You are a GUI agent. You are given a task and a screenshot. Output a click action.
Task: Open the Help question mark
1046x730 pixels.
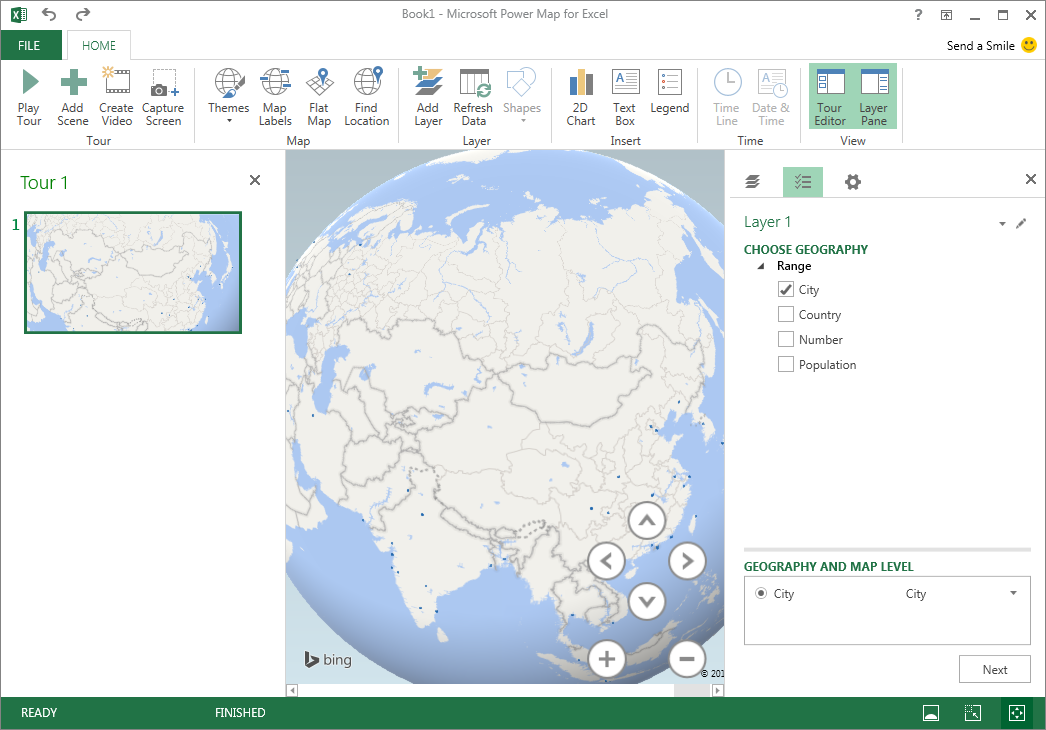pyautogui.click(x=918, y=15)
